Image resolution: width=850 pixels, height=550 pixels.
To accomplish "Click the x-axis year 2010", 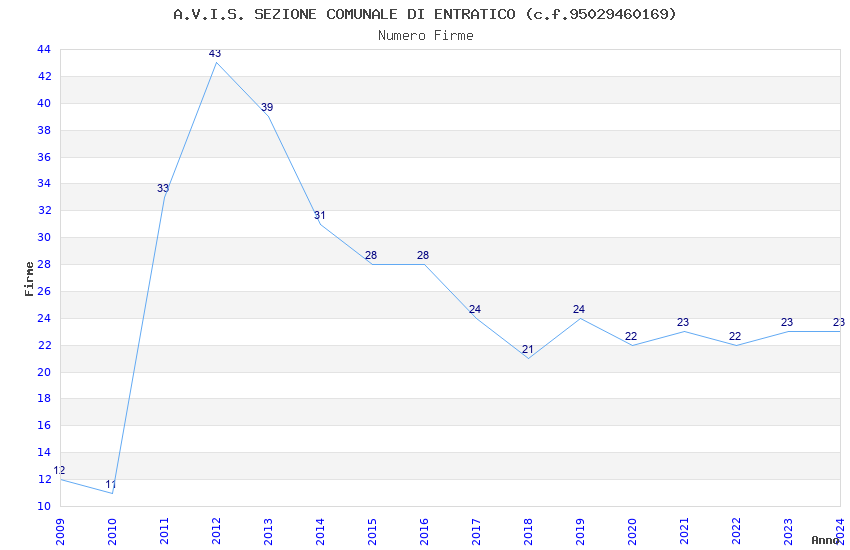I will point(112,532).
